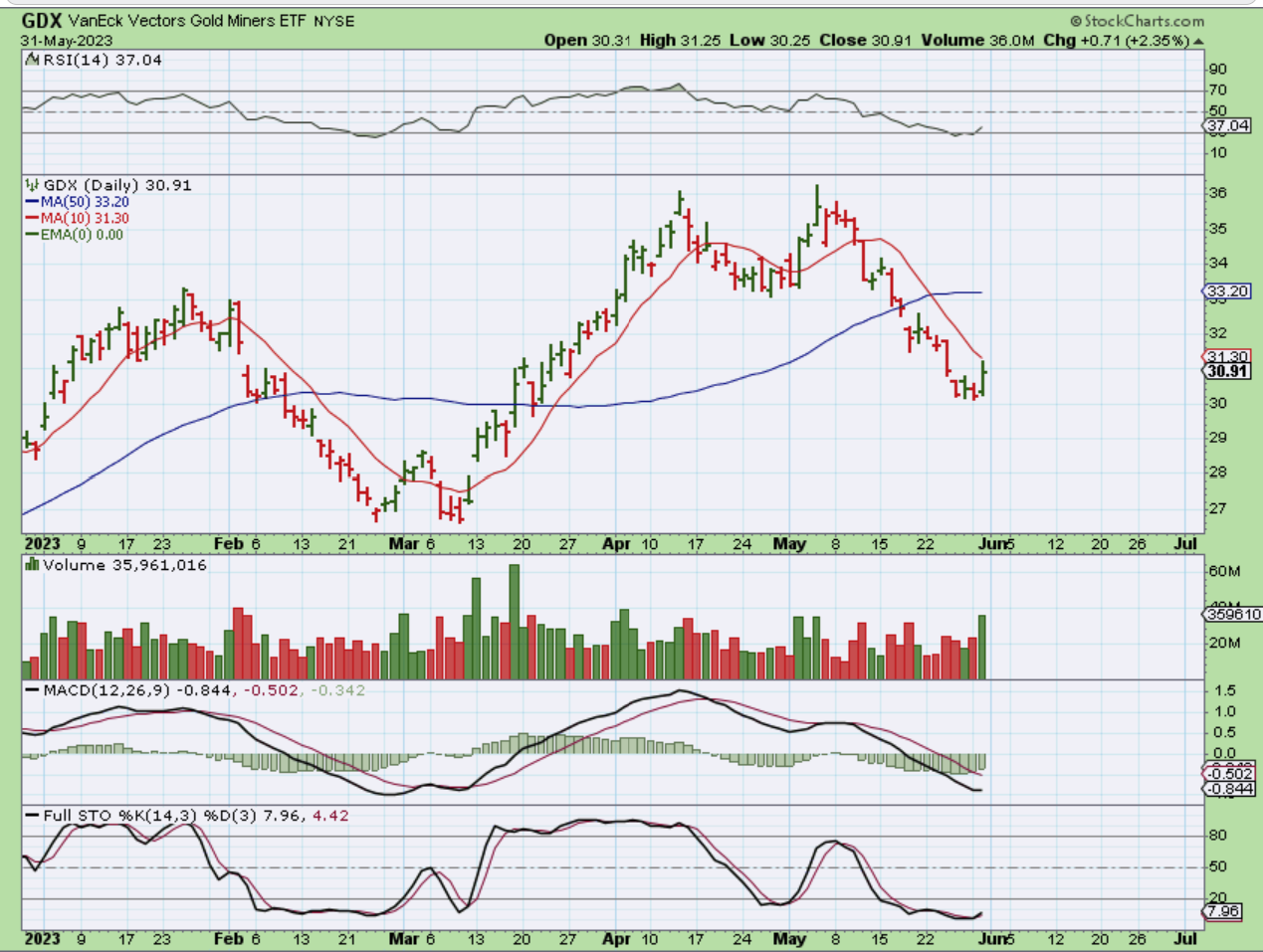Click the blue line marker beside MA(50)
This screenshot has width=1263, height=952.
coord(33,202)
